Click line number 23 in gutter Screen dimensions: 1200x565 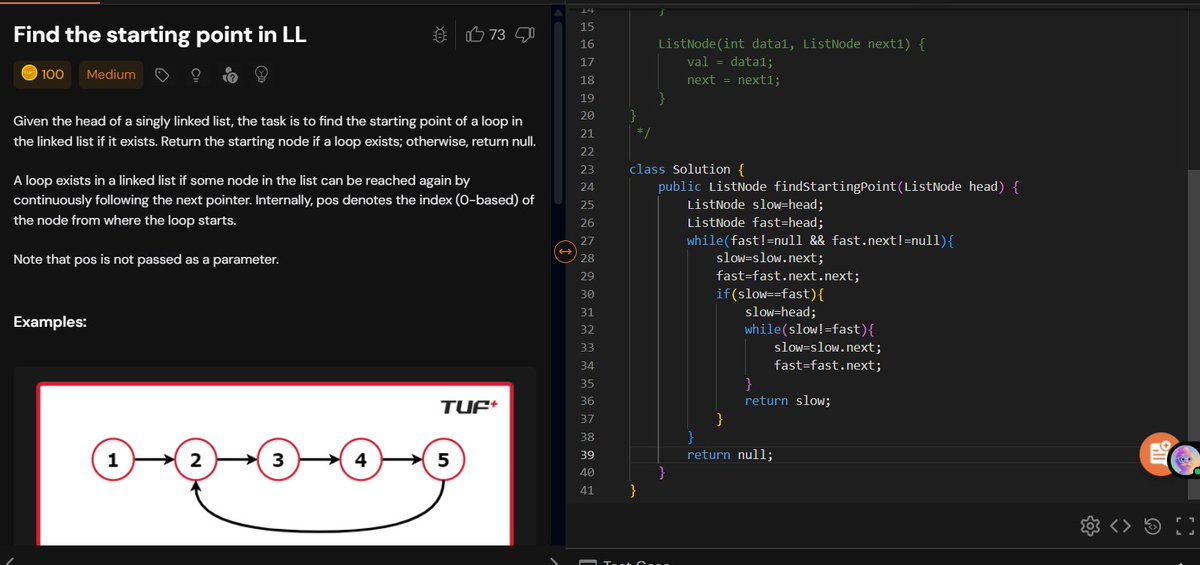point(587,169)
